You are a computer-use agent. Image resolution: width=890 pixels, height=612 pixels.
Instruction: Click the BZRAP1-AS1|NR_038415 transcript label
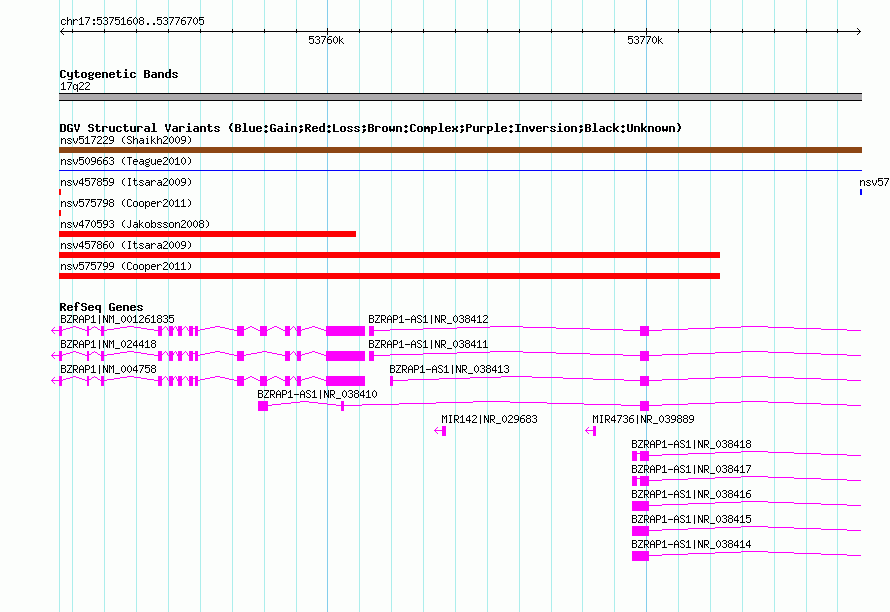(x=691, y=519)
